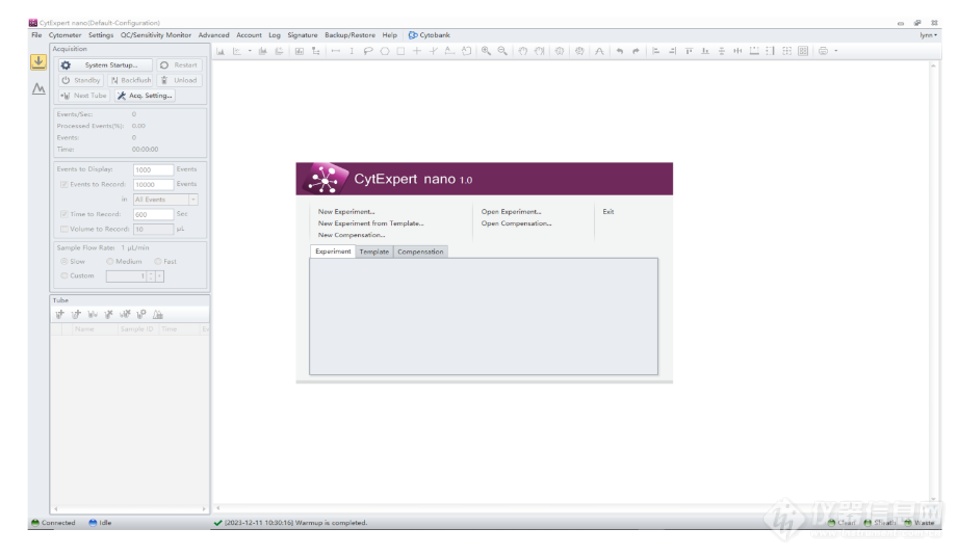Toggle the Events to Record checkbox
This screenshot has height=555, width=959.
65,185
